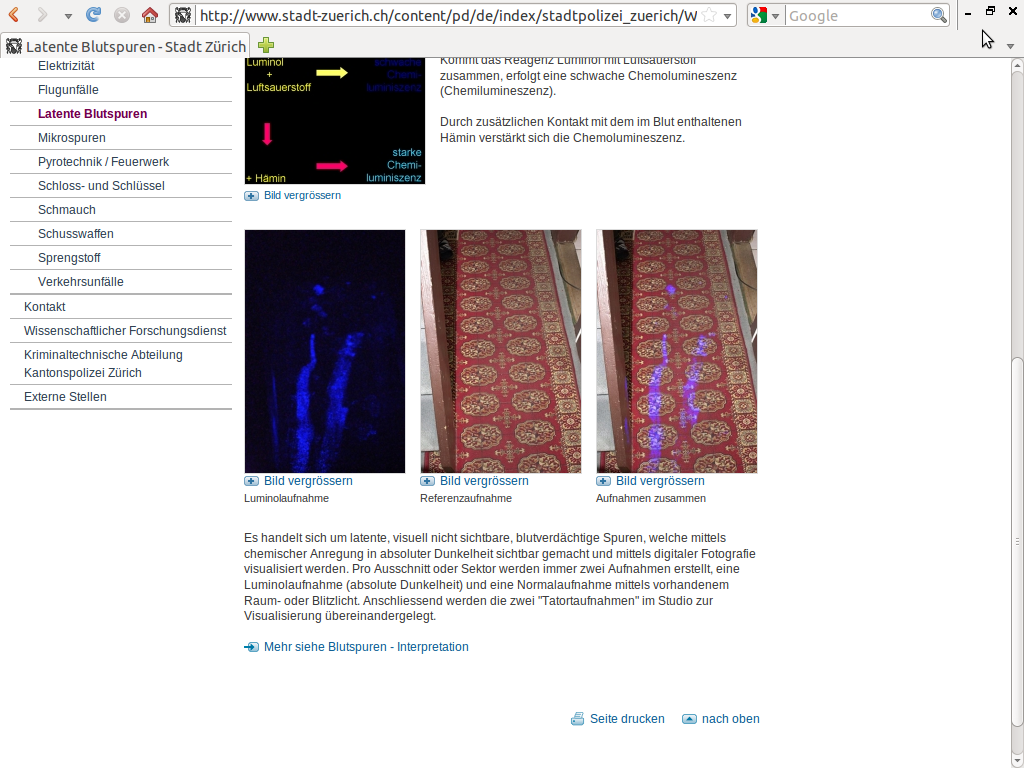Click the Luminol chemiluminescence diagram image

coord(334,121)
